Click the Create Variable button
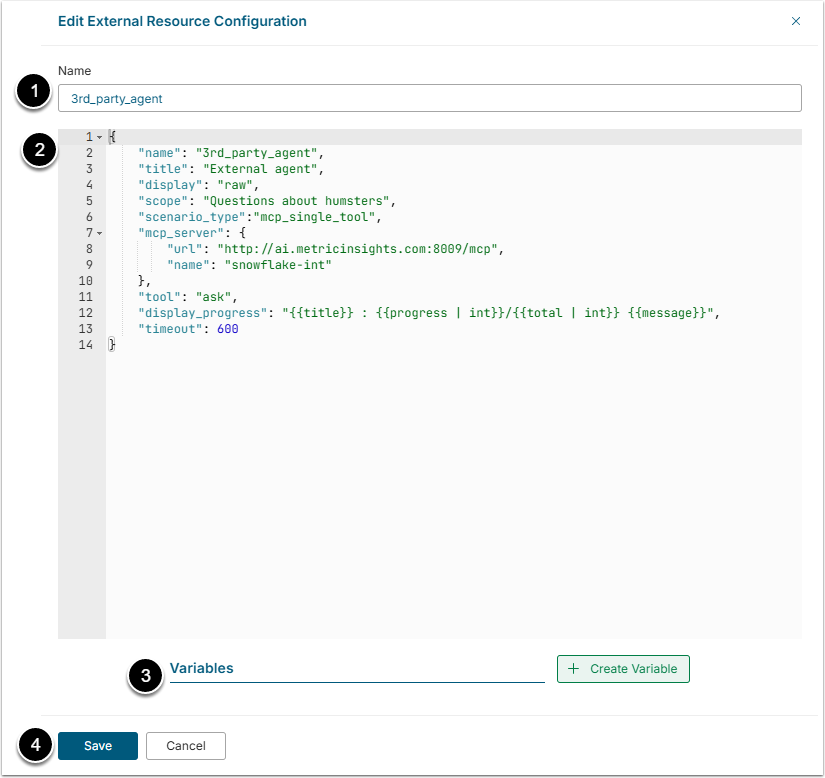 [623, 669]
